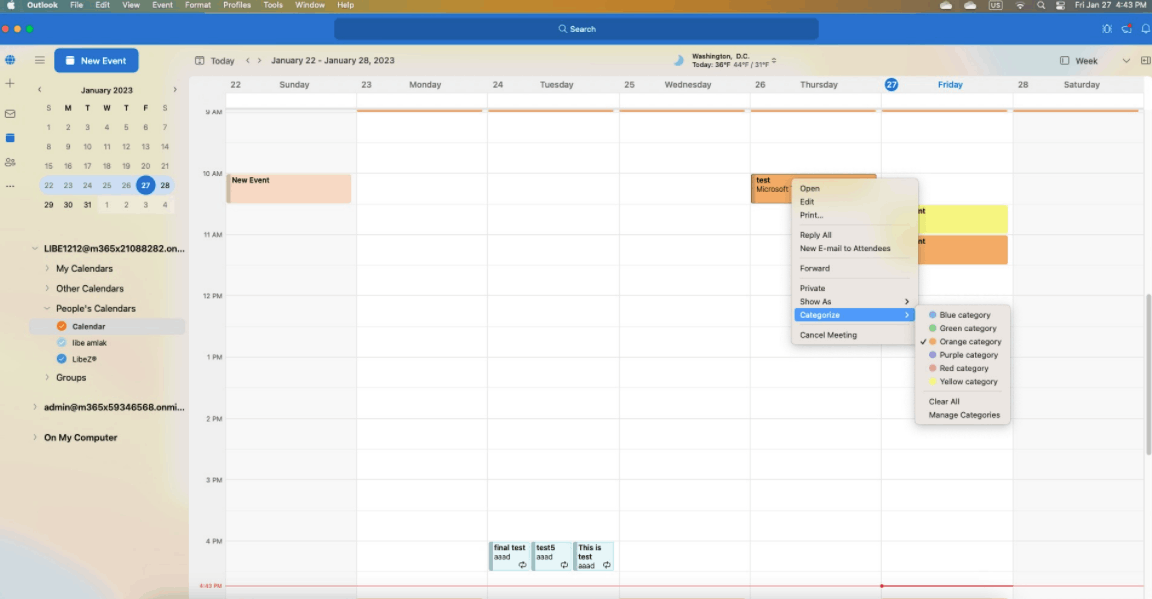Screen dimensions: 1152x599
Task: Open the Profiles menu in menu bar
Action: 237,5
